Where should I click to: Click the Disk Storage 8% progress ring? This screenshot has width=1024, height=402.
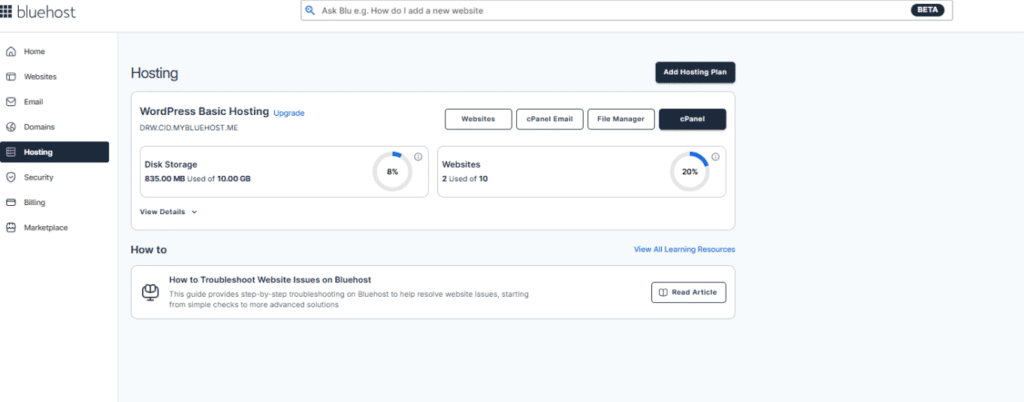[392, 172]
